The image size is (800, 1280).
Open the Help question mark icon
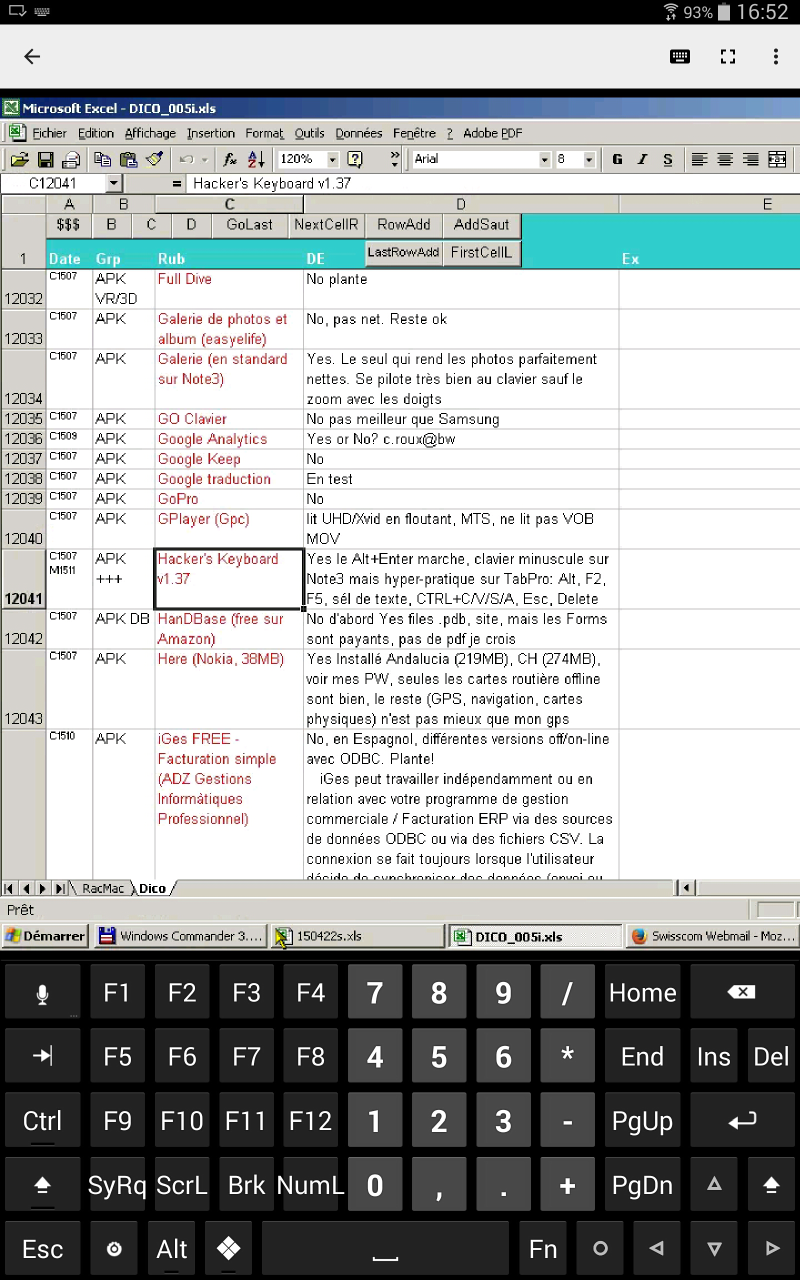pyautogui.click(x=355, y=160)
